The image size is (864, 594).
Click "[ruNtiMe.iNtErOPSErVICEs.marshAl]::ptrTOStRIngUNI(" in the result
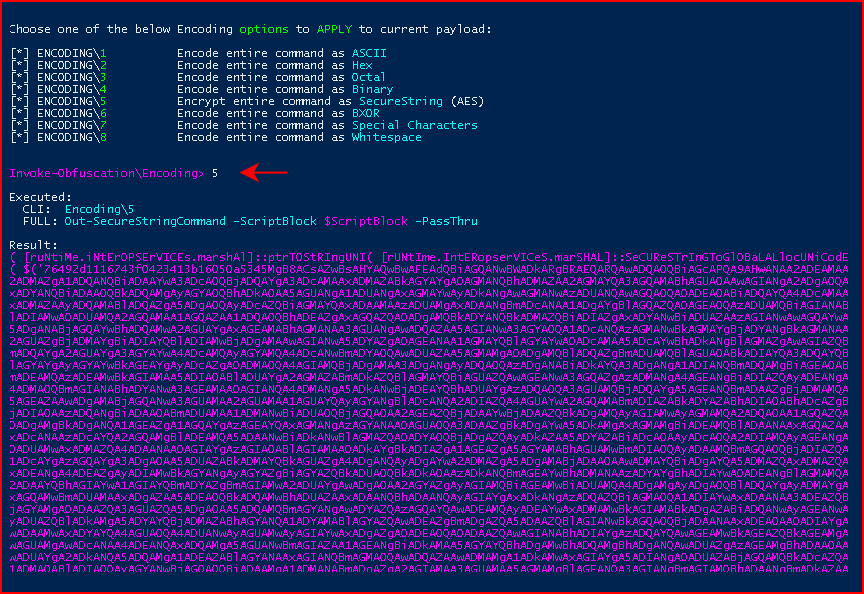(x=199, y=257)
